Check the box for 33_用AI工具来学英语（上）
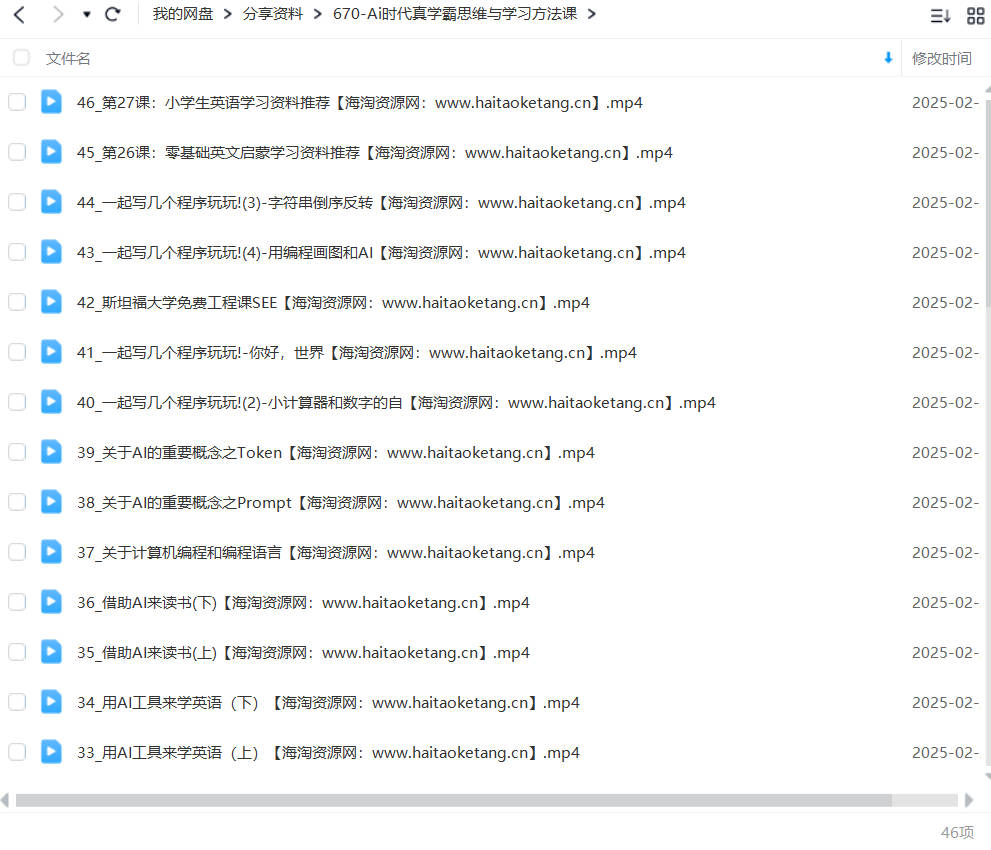The width and height of the screenshot is (991, 850). [17, 751]
